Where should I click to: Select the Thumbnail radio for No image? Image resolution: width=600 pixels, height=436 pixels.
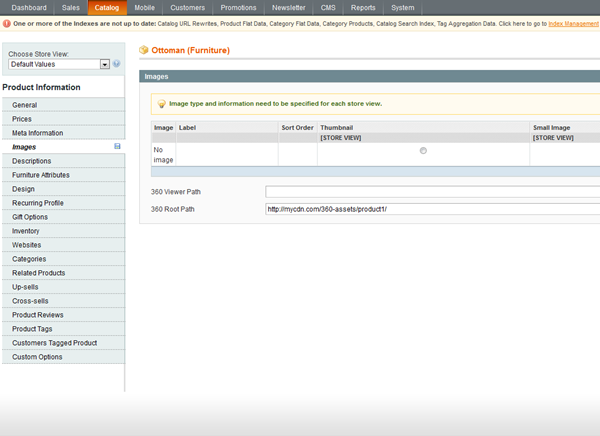point(423,150)
